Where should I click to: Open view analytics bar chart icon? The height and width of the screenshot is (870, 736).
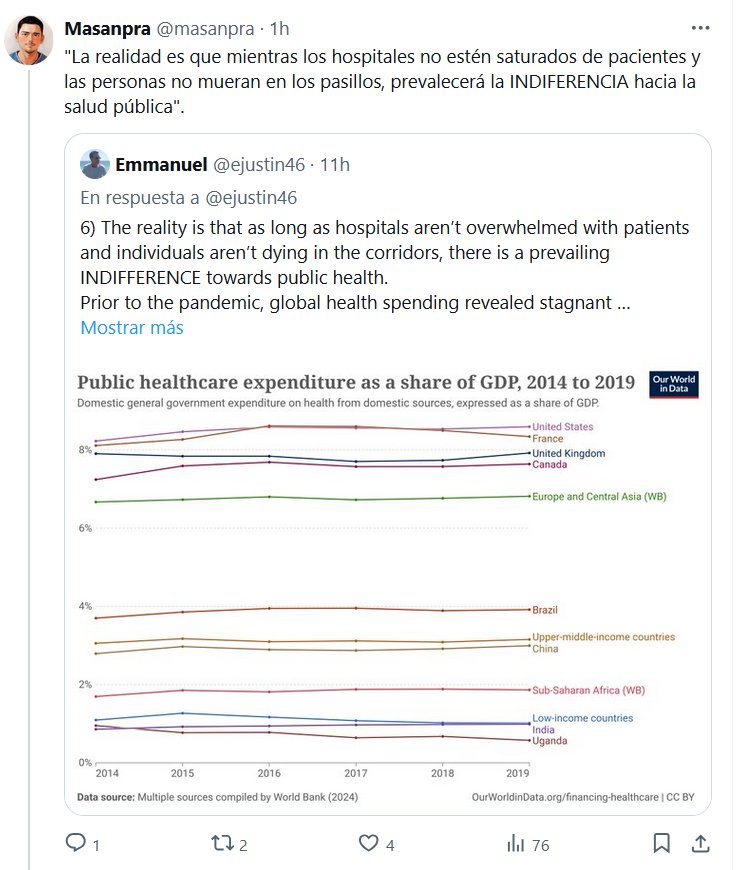point(516,844)
